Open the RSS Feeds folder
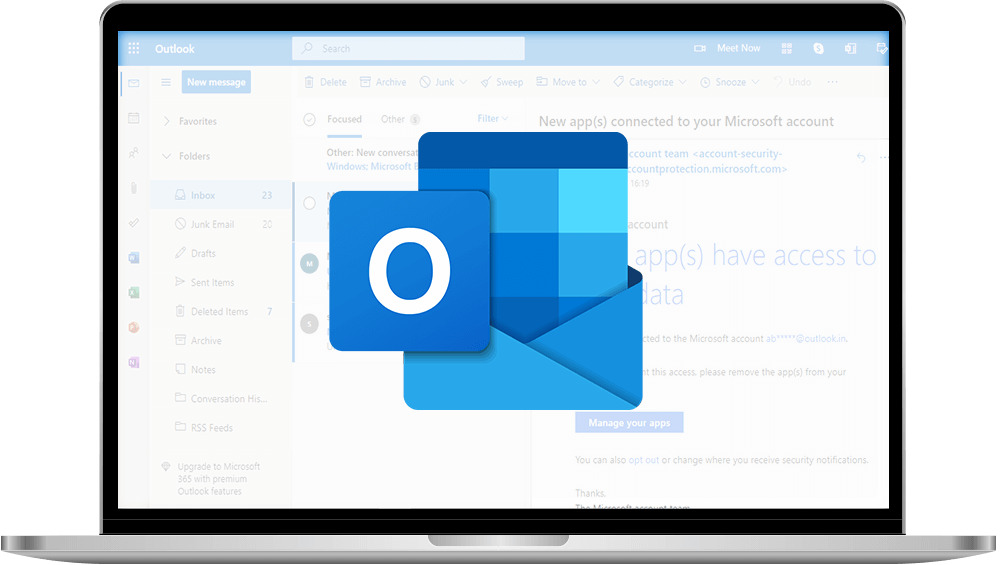This screenshot has width=1000, height=565. click(221, 428)
